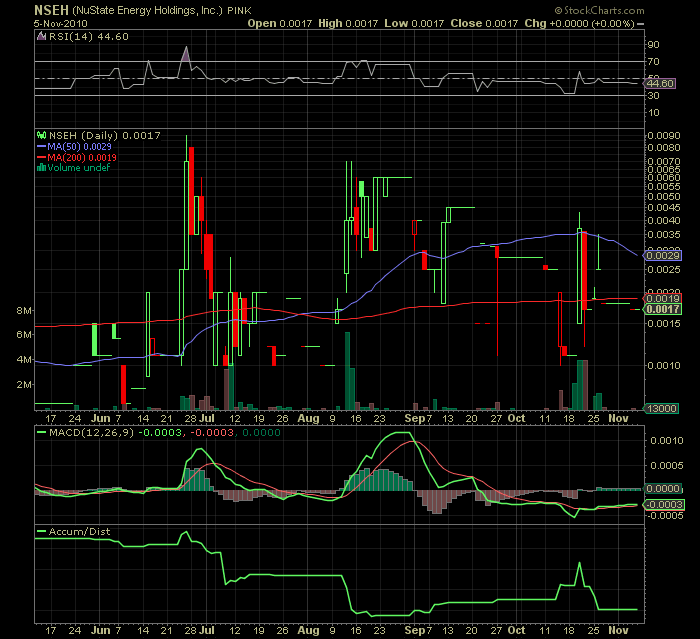Click the company name NuState Energy Holdings, Inc.
Viewport: 700px width, 639px height.
pos(147,10)
